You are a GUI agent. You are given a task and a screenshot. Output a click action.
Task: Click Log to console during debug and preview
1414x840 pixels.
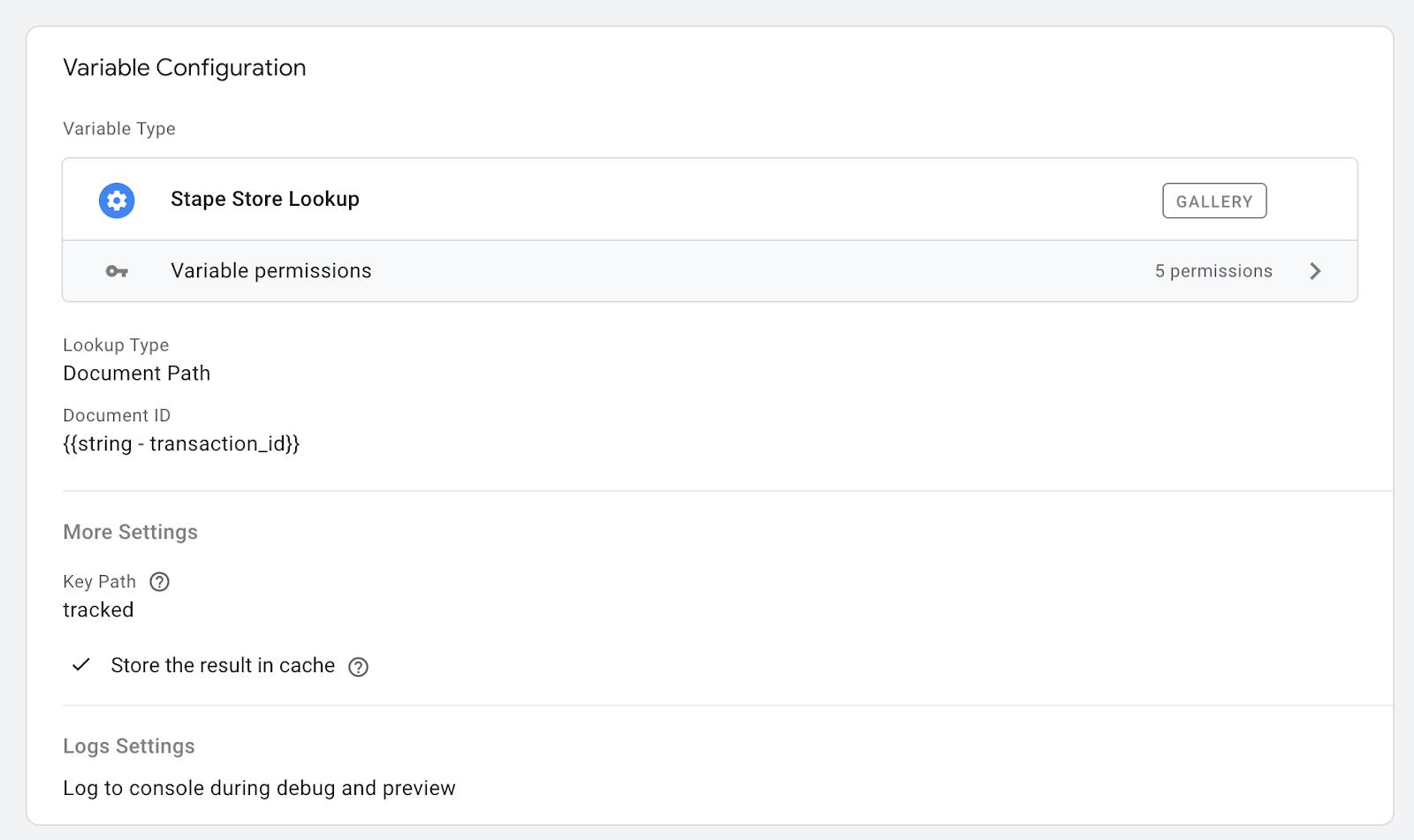(x=259, y=788)
